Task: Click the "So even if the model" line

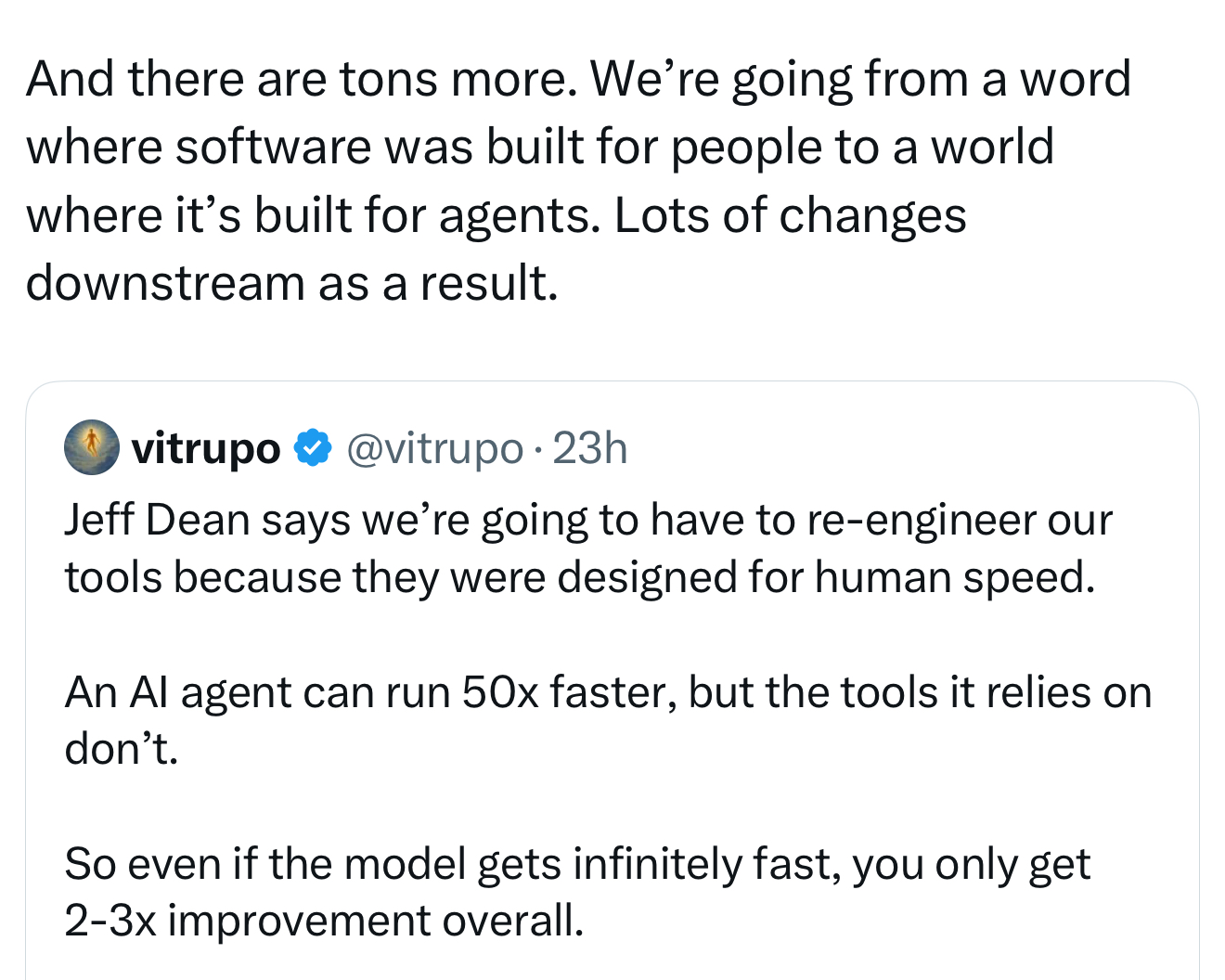Action: pyautogui.click(x=576, y=864)
